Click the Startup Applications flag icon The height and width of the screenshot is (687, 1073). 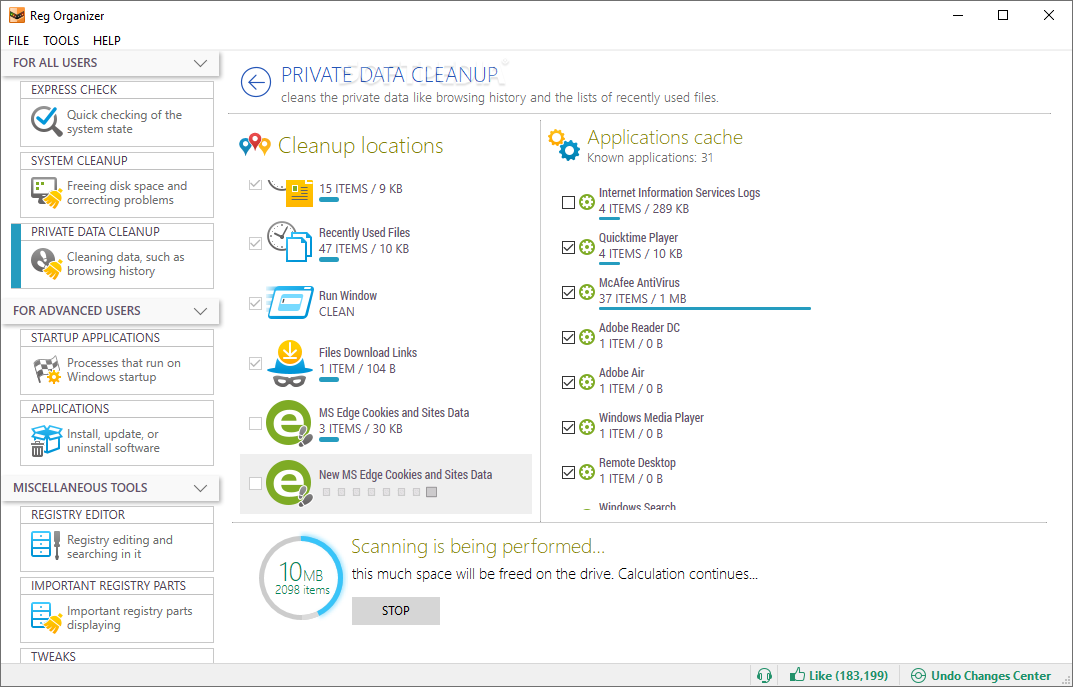47,370
